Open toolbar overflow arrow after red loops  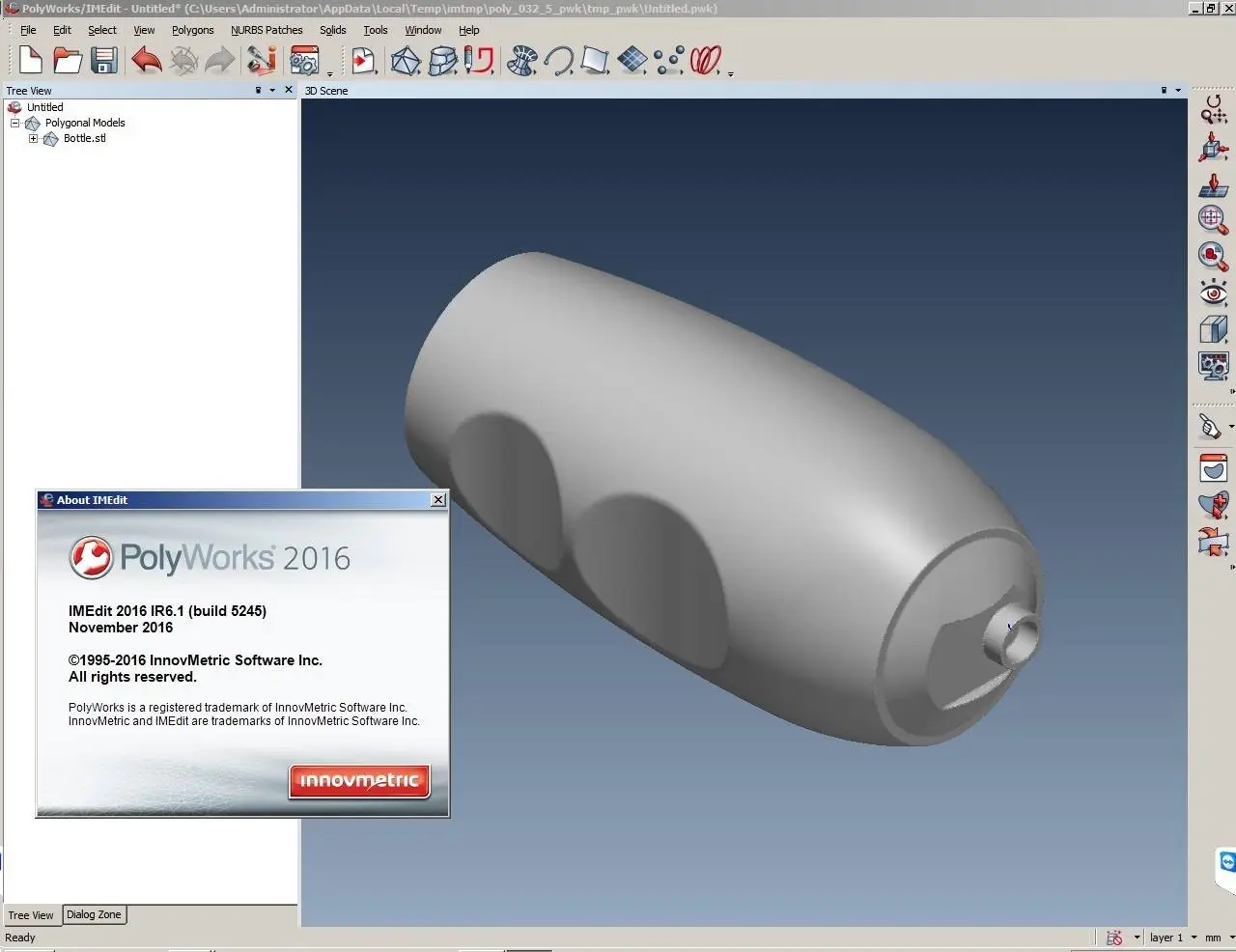click(x=730, y=73)
